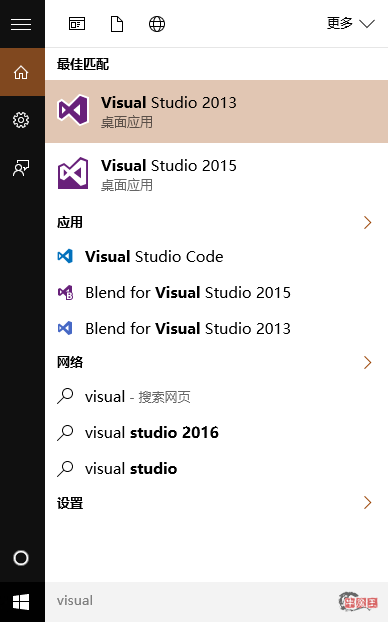Expand the 应用 section arrow
This screenshot has height=622, width=388.
pyautogui.click(x=367, y=223)
